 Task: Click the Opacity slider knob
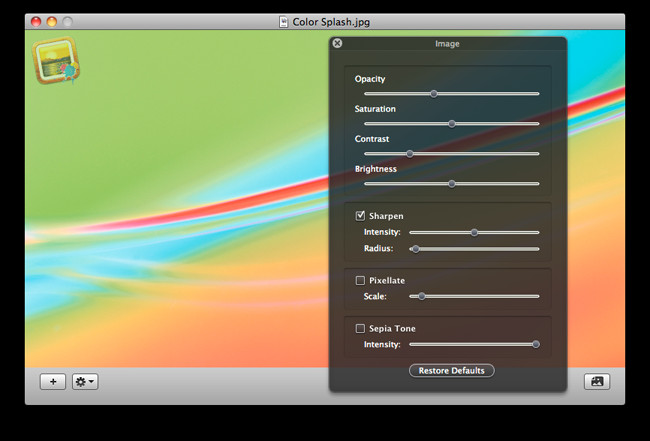pyautogui.click(x=434, y=94)
